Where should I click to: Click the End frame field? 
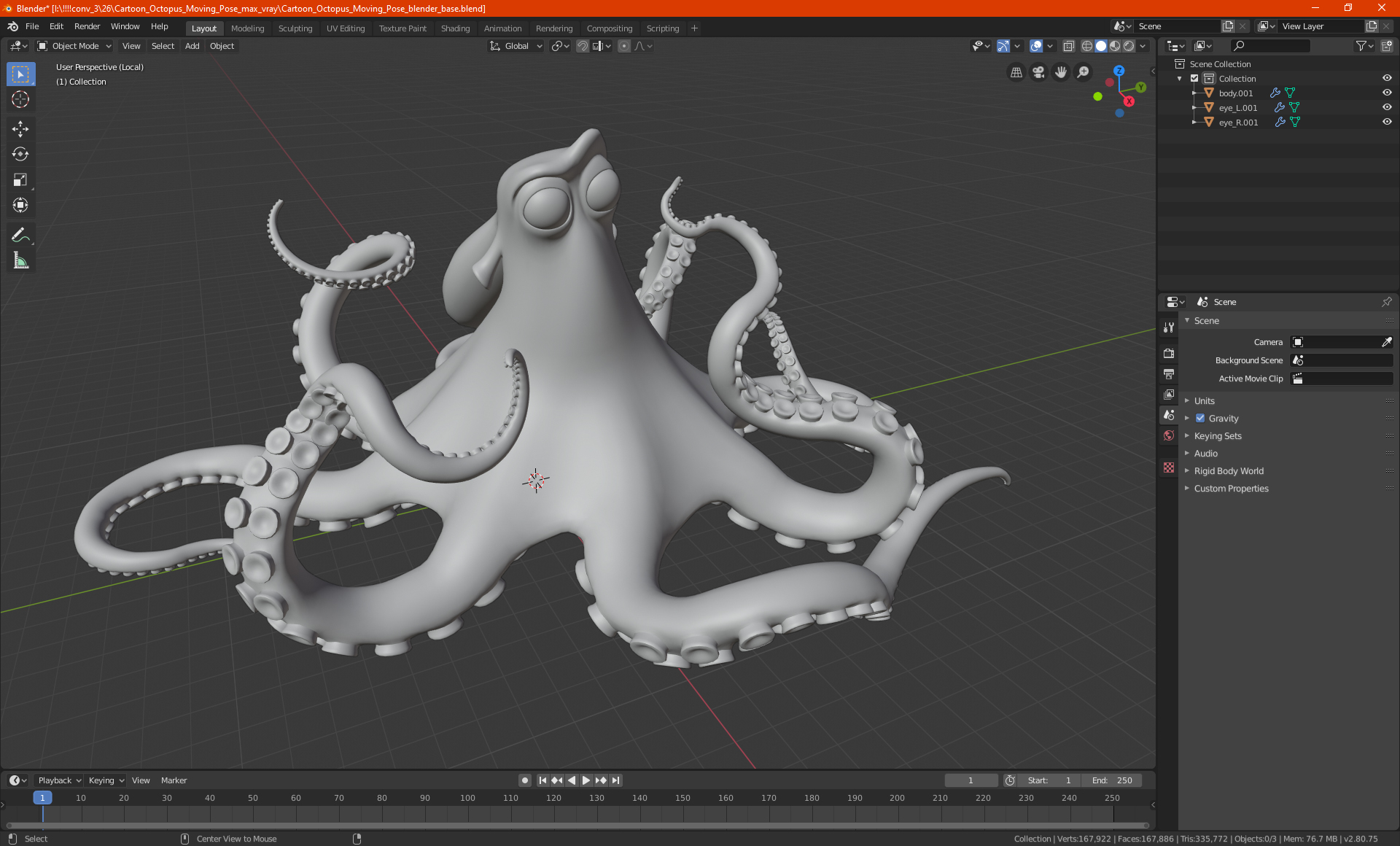click(1112, 780)
